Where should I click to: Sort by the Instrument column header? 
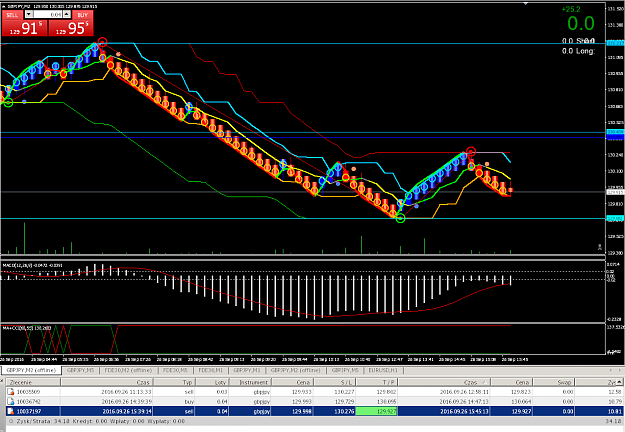click(x=251, y=382)
